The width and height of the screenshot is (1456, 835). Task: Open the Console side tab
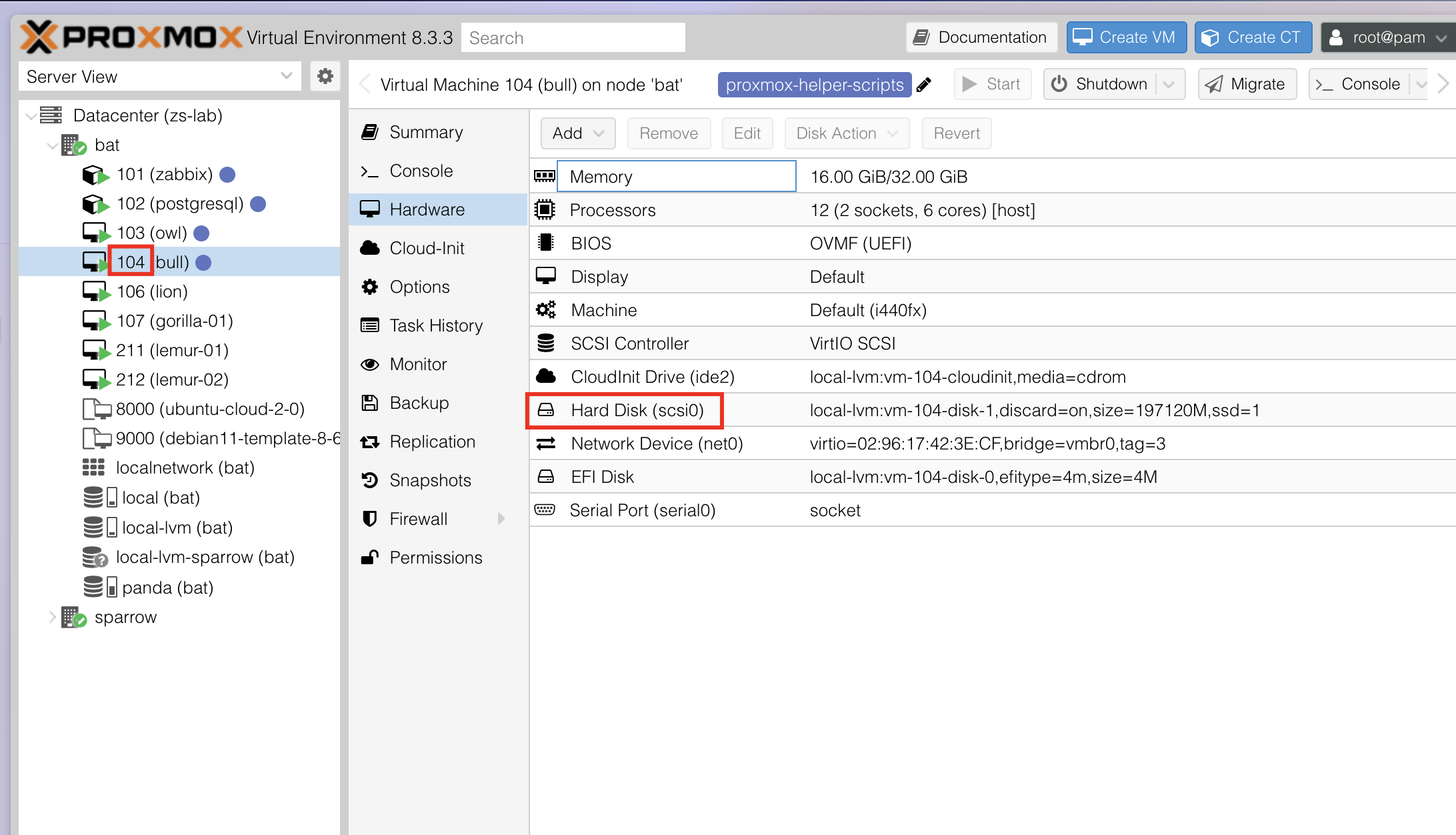pyautogui.click(x=438, y=171)
